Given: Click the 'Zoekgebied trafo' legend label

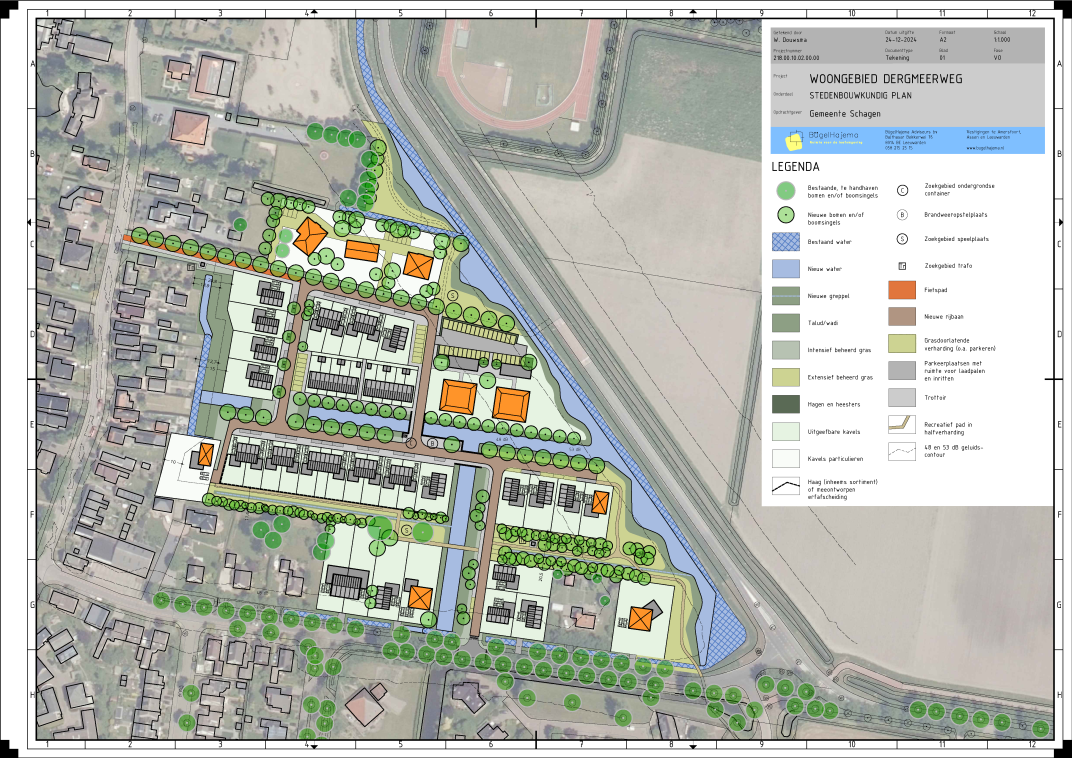Looking at the screenshot, I should (x=948, y=266).
